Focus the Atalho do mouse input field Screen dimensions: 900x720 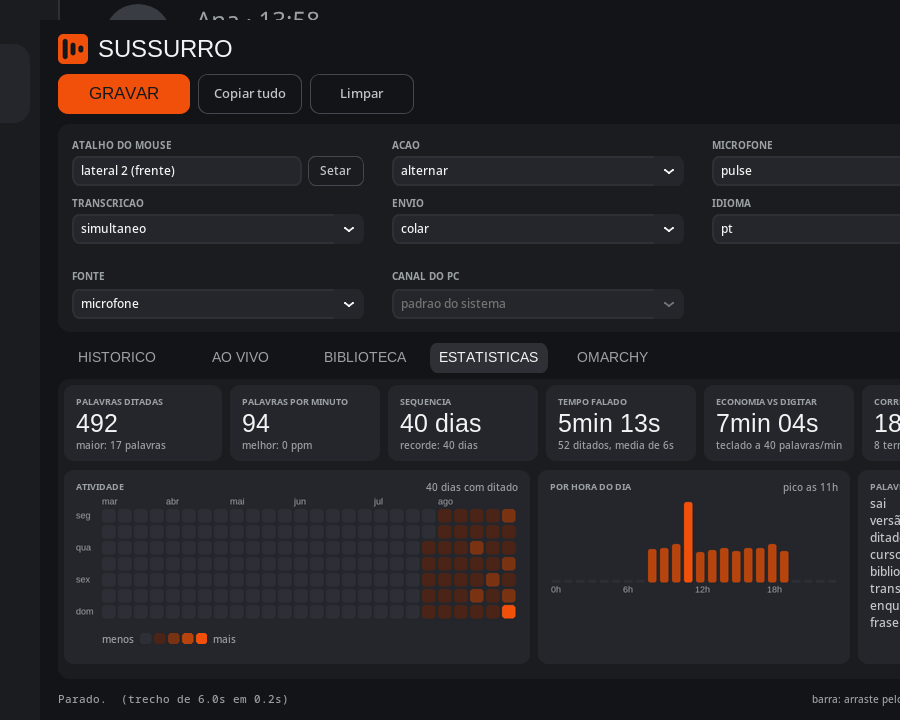pyautogui.click(x=187, y=171)
